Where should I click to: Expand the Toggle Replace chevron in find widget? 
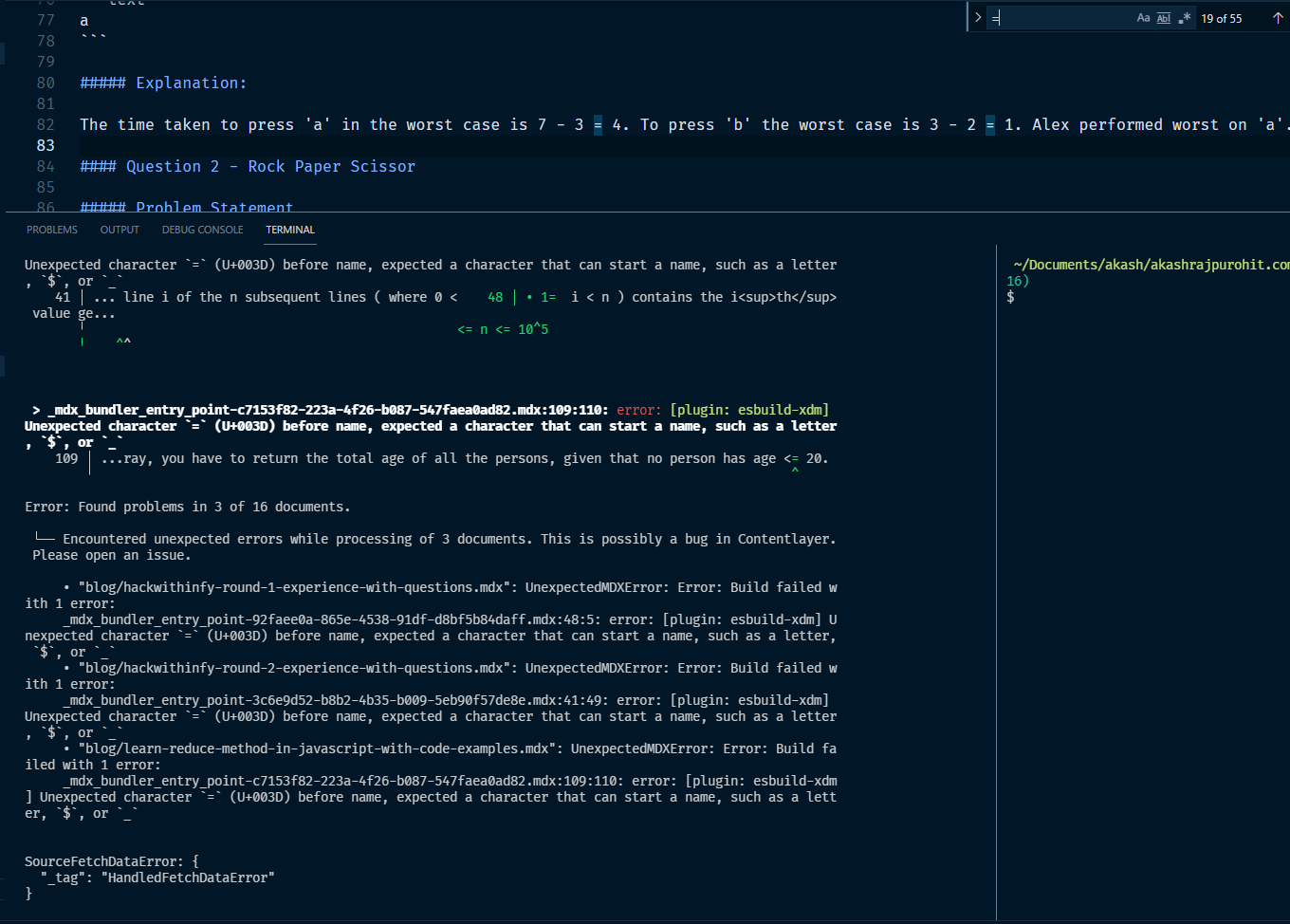(978, 17)
